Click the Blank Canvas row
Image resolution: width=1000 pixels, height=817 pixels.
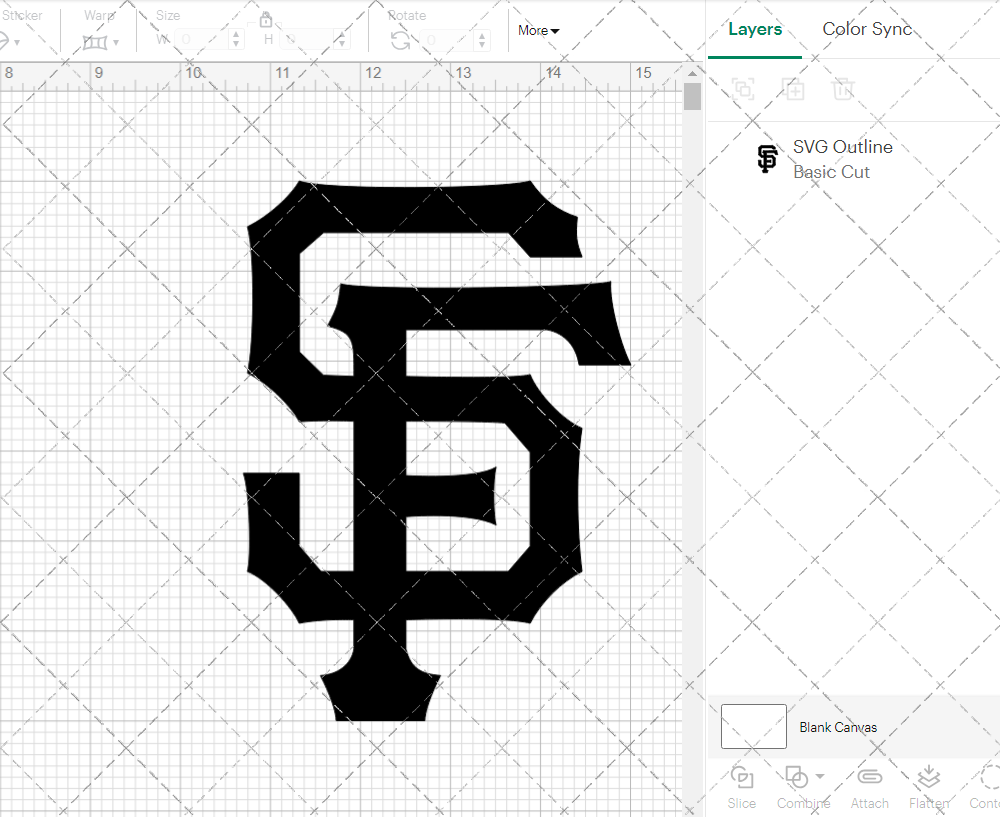840,727
